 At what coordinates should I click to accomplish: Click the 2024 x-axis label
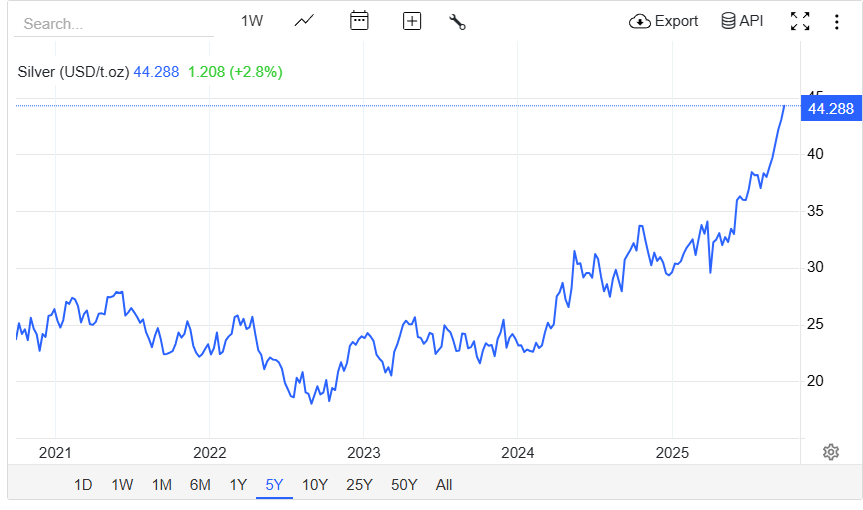(x=517, y=453)
